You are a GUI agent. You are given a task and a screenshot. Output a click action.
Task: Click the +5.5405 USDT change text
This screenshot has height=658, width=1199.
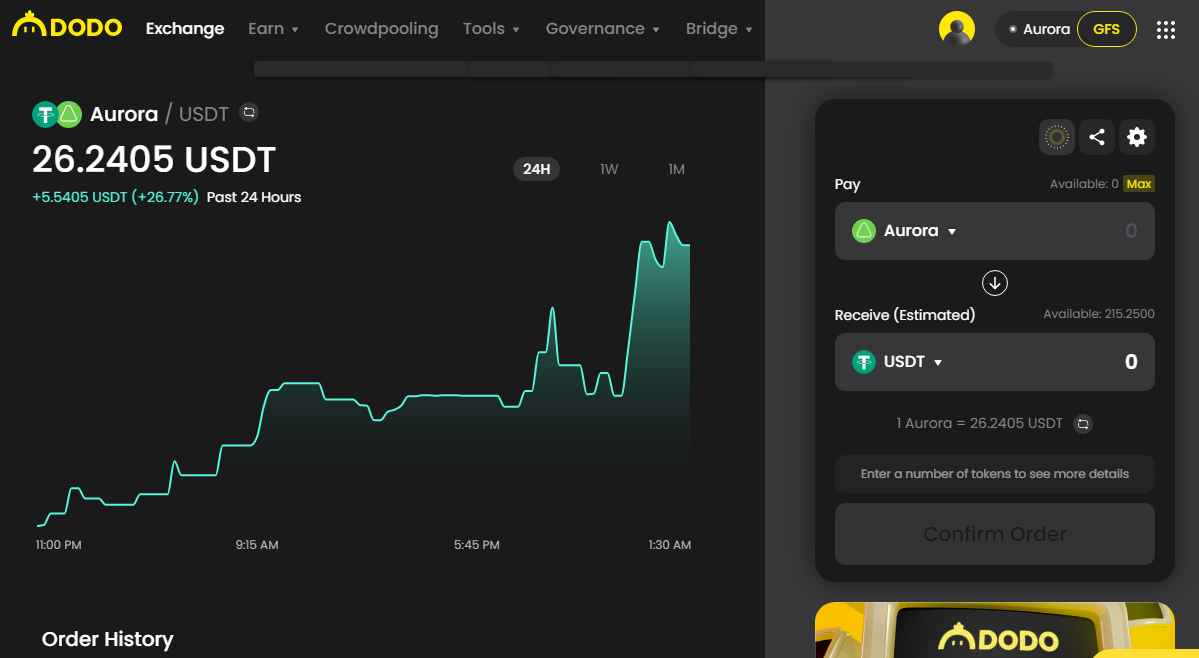115,197
